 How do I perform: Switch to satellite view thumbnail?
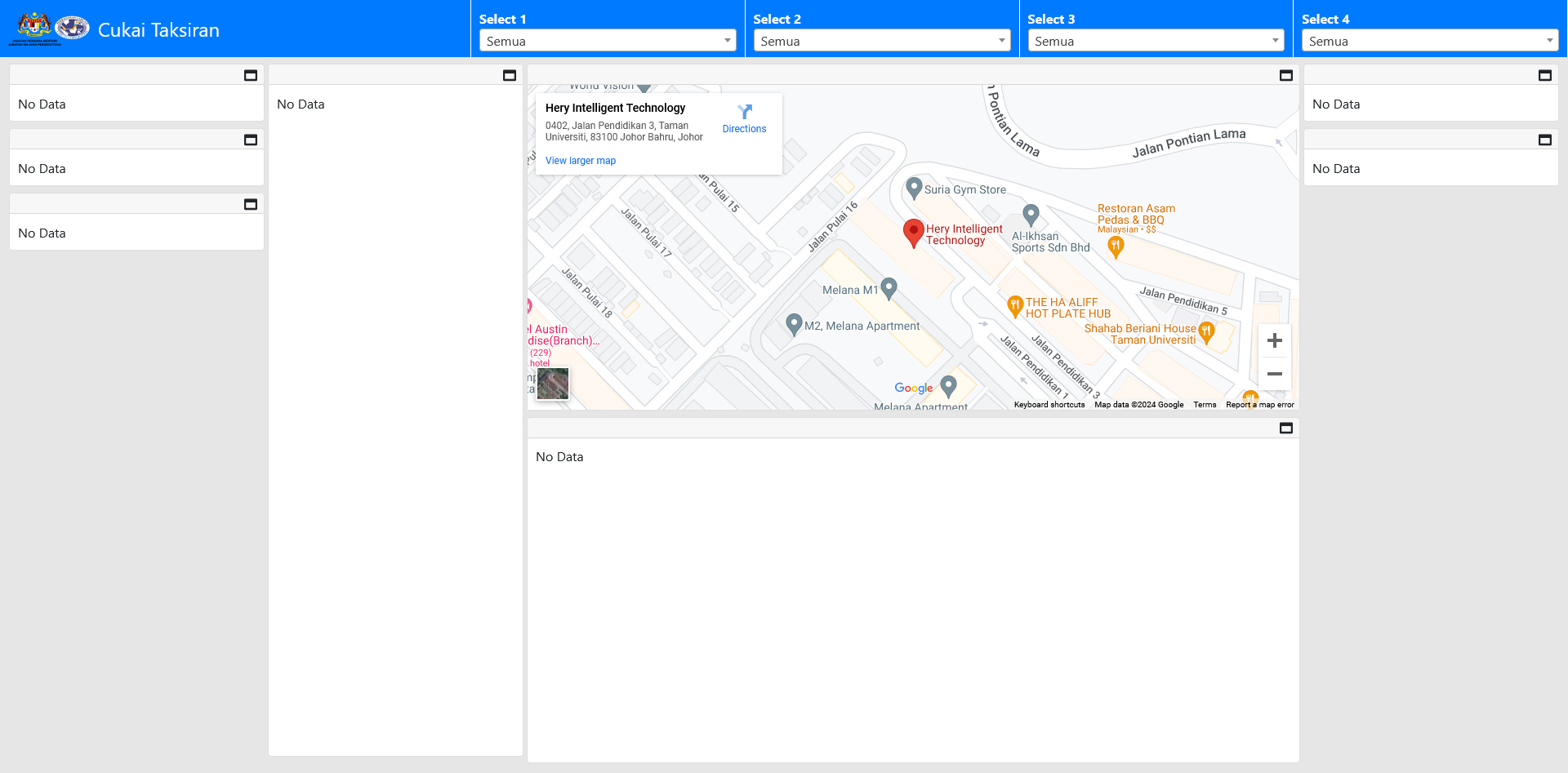click(553, 384)
